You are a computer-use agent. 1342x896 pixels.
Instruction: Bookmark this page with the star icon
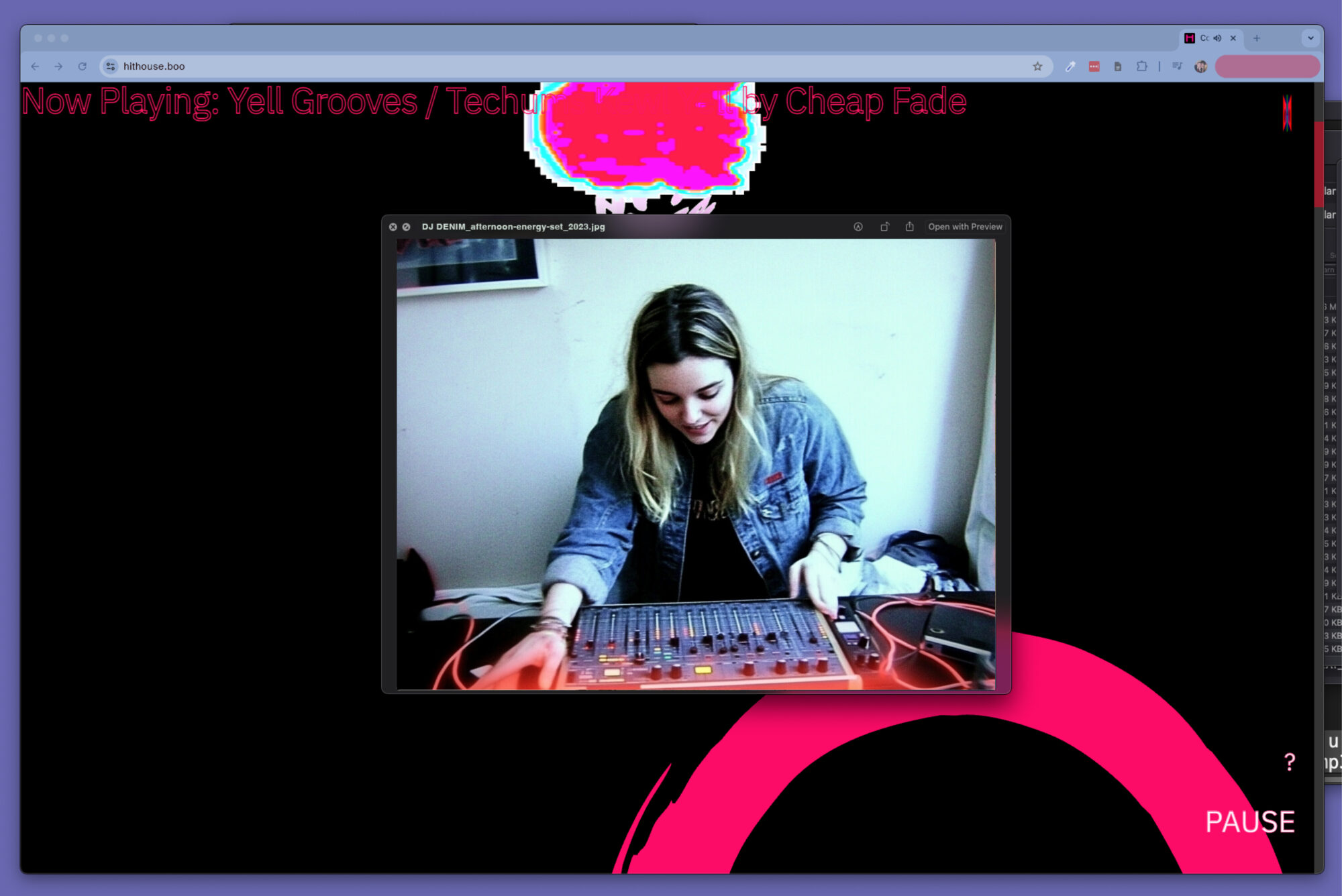click(x=1037, y=66)
